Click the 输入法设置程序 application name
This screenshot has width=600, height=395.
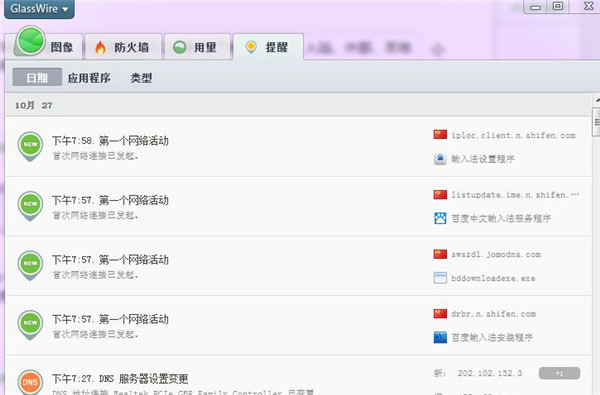pyautogui.click(x=483, y=159)
